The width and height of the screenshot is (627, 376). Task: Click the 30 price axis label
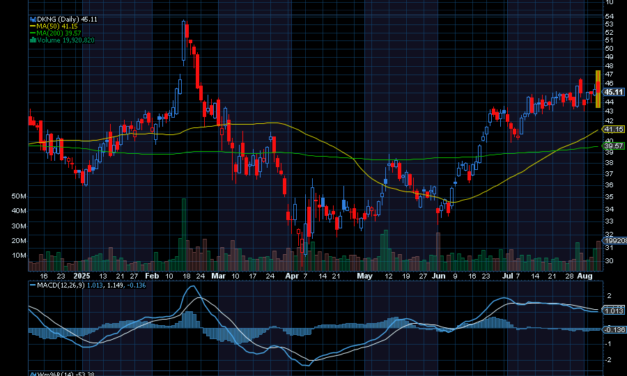click(x=609, y=261)
